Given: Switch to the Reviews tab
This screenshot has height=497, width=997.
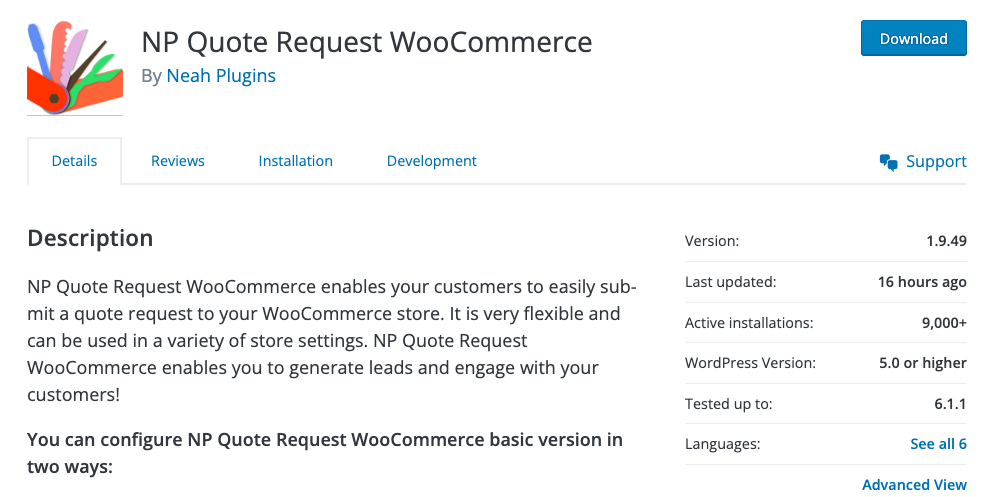Looking at the screenshot, I should click(x=177, y=161).
